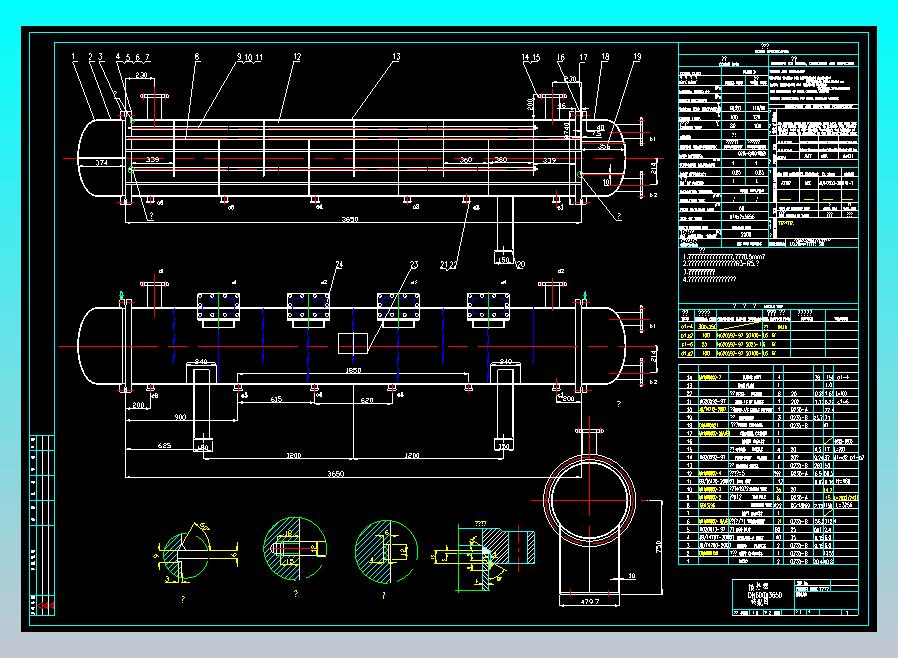Select part callout number 23 label

(413, 265)
